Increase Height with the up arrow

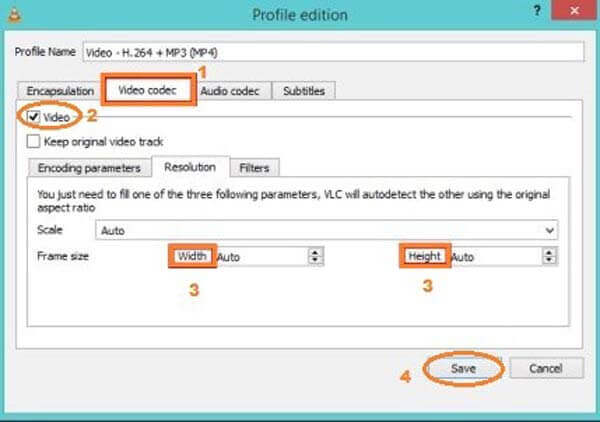pyautogui.click(x=550, y=252)
